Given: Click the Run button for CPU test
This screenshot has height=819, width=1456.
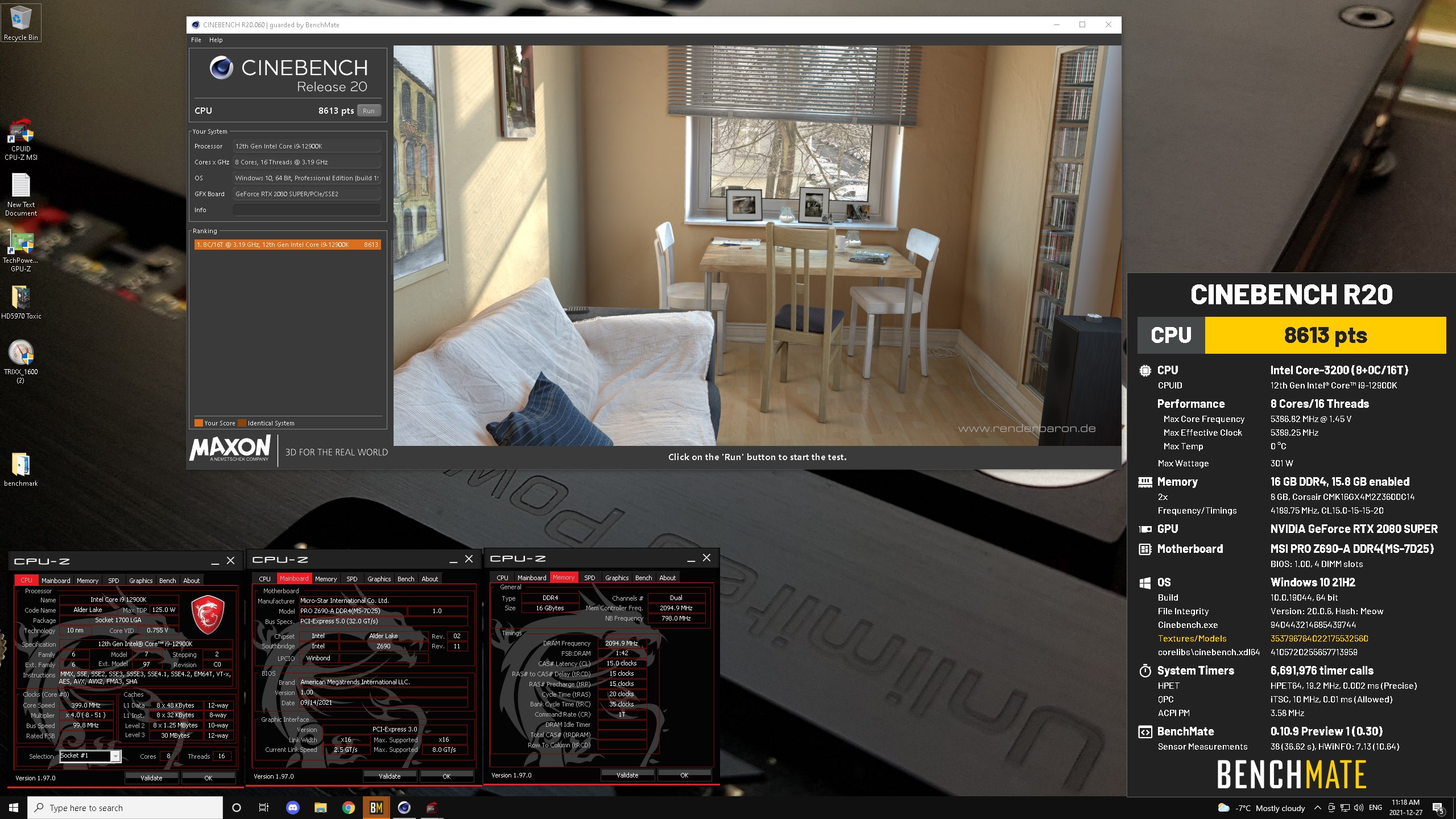Looking at the screenshot, I should click(x=369, y=111).
